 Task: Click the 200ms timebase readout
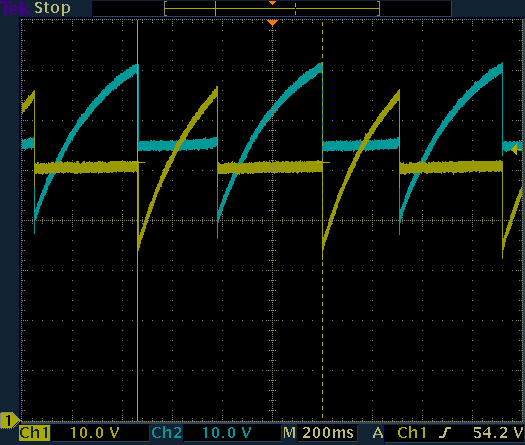pos(328,433)
